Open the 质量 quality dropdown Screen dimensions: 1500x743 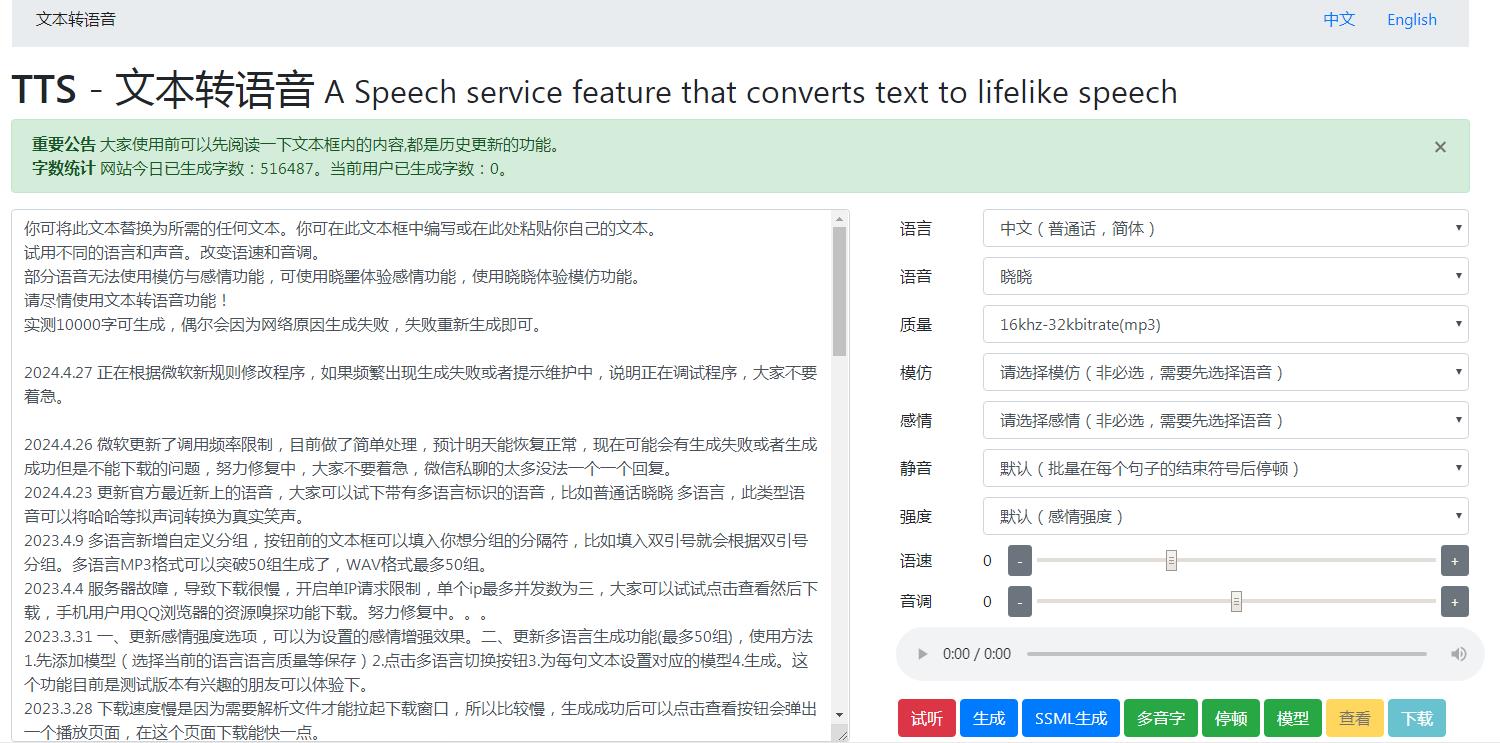tap(1224, 324)
